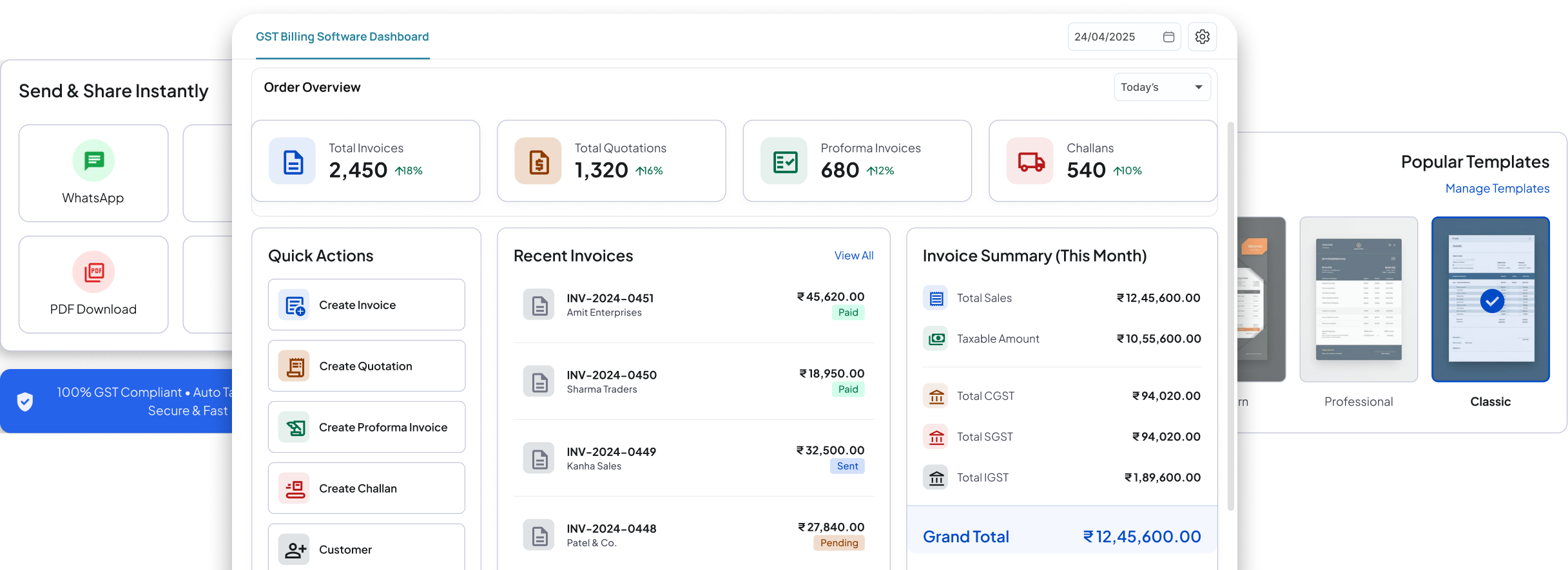This screenshot has width=1568, height=570.
Task: Click the 24/04/2025 date field
Action: 1124,37
